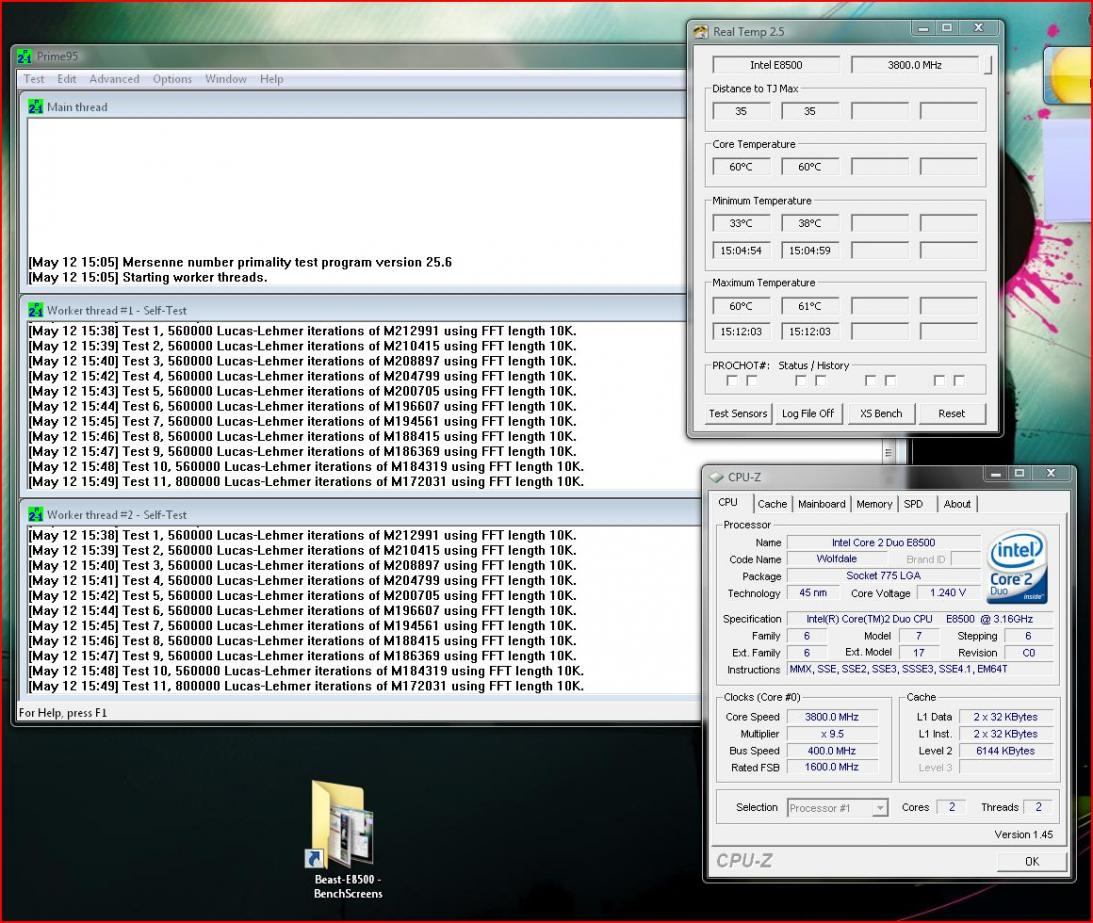Open the Test menu in Prime95
Image resolution: width=1093 pixels, height=923 pixels.
pos(33,79)
